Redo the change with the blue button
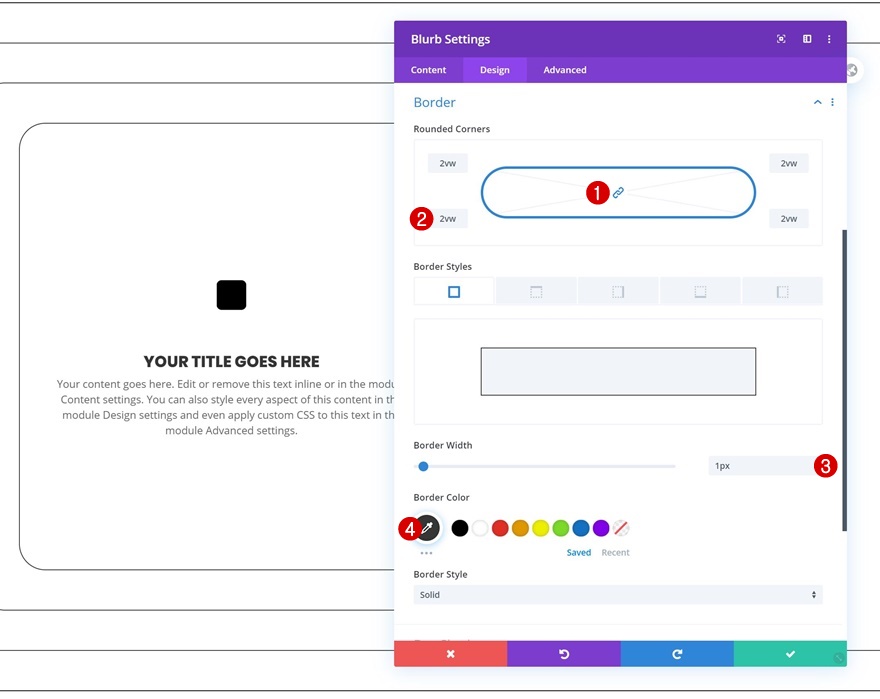 (677, 654)
